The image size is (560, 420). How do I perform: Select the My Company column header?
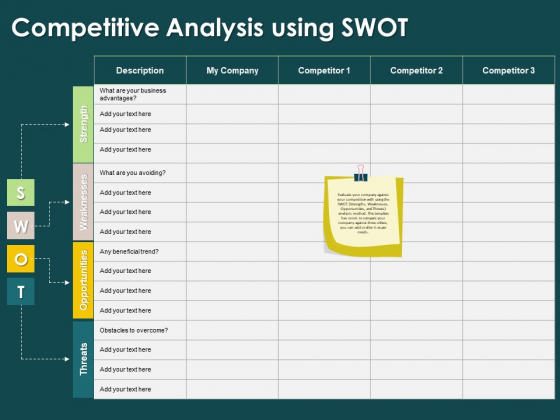232,70
